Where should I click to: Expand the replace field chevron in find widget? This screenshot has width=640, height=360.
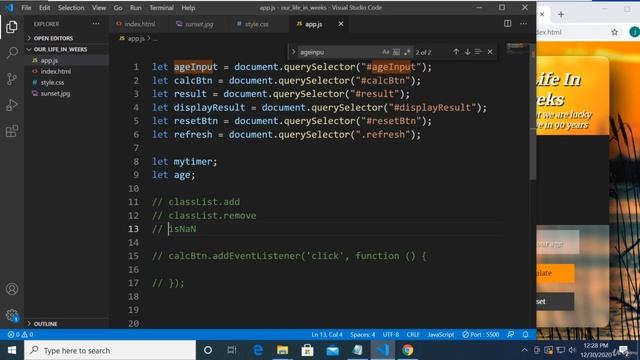pyautogui.click(x=293, y=52)
